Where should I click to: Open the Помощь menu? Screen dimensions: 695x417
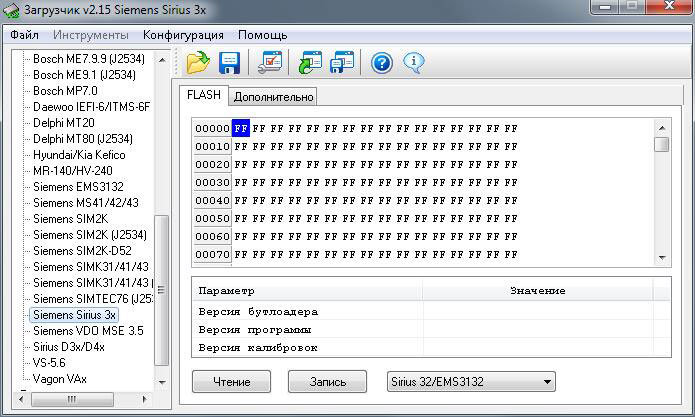262,35
